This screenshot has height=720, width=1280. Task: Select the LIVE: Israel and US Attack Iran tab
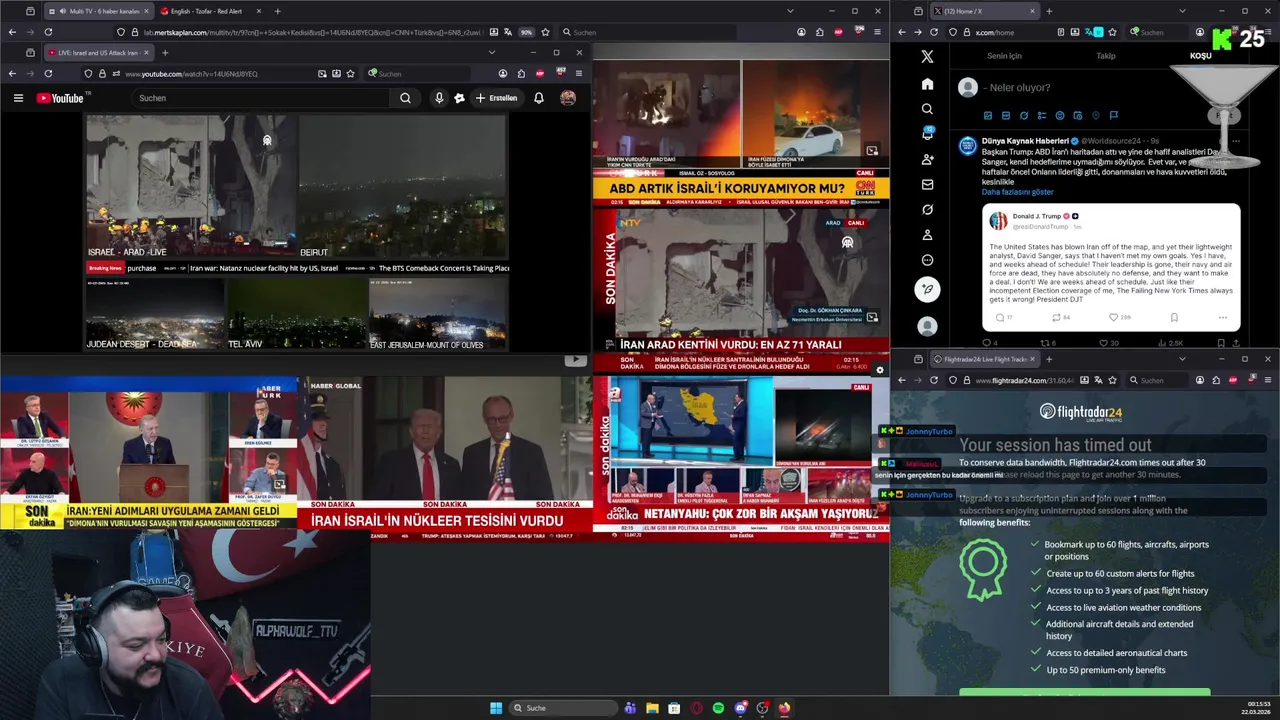(x=96, y=52)
